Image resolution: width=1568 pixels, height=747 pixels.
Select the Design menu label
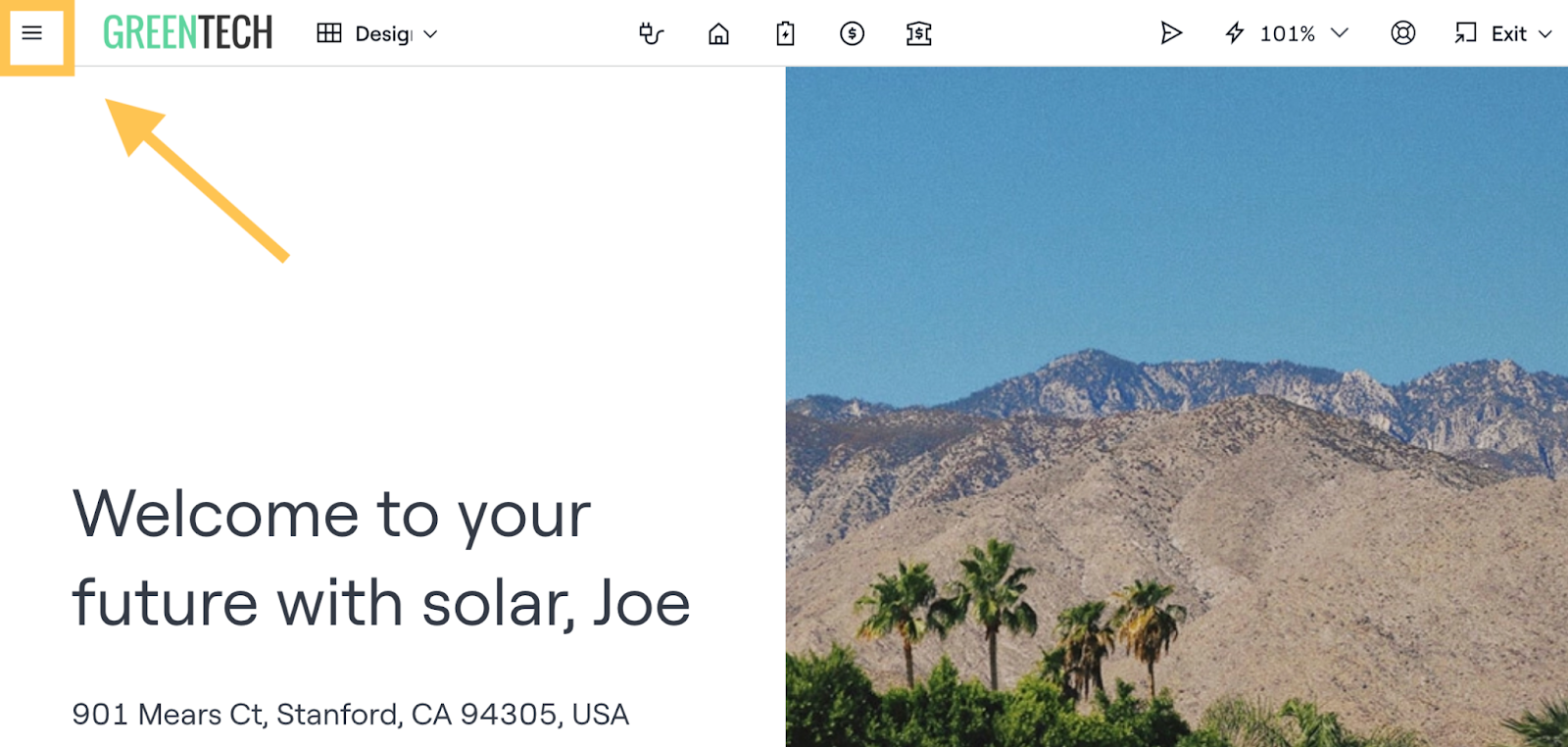pos(383,34)
